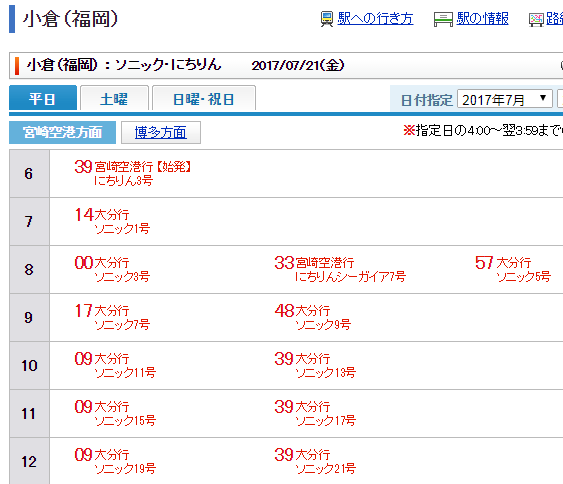Image resolution: width=563 pixels, height=484 pixels.
Task: Click the 9:48 ソニック9号 entry
Action: click(313, 317)
